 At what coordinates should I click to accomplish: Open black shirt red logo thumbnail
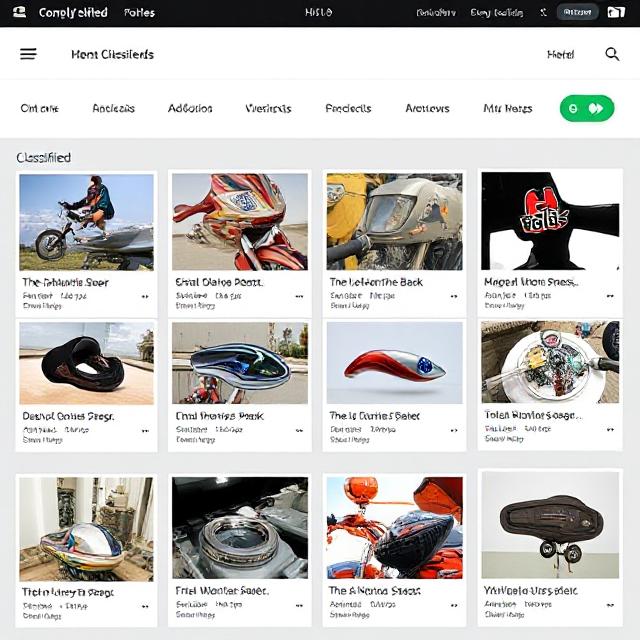[550, 221]
